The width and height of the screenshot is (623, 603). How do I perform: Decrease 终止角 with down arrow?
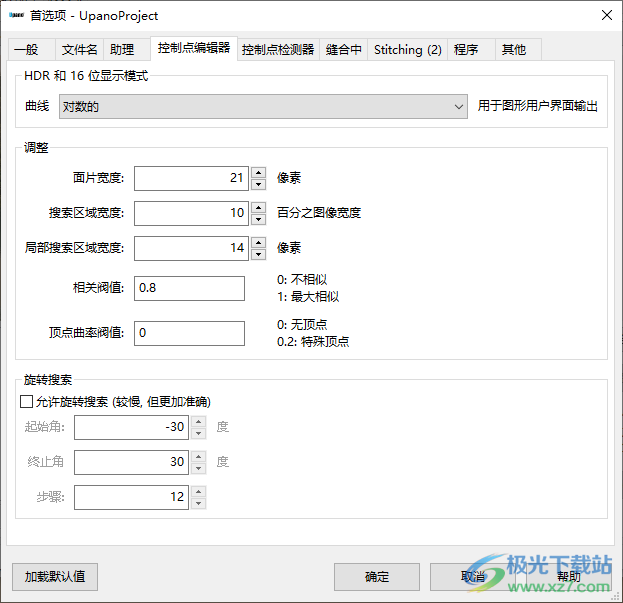198,468
